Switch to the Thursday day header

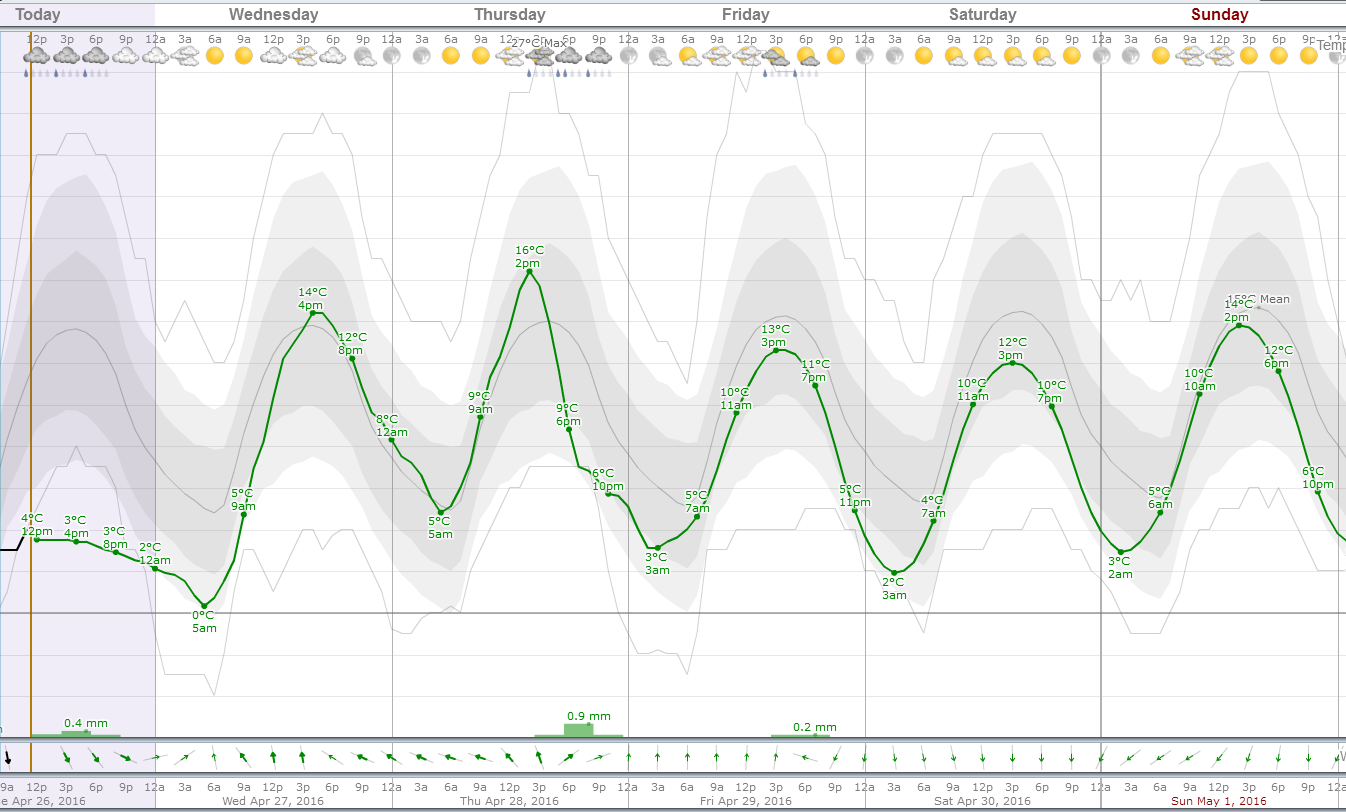(510, 14)
